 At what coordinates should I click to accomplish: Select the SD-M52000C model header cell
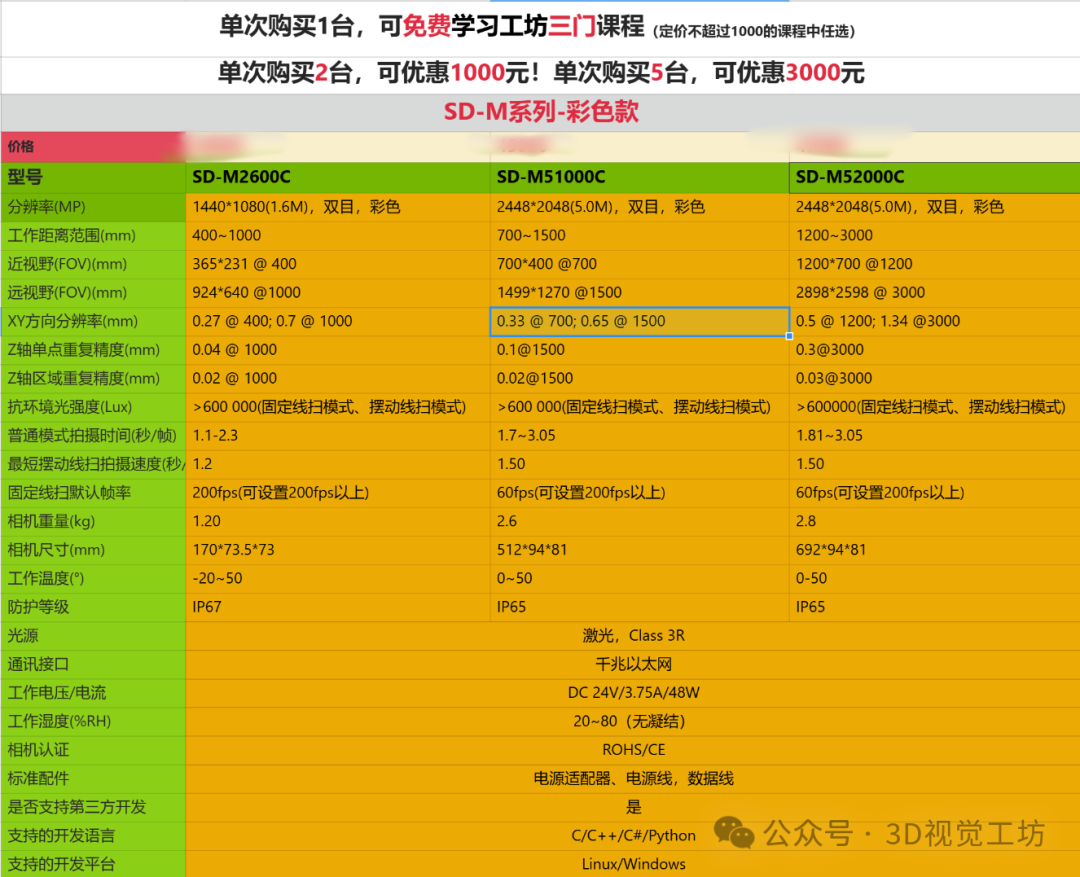click(x=935, y=178)
